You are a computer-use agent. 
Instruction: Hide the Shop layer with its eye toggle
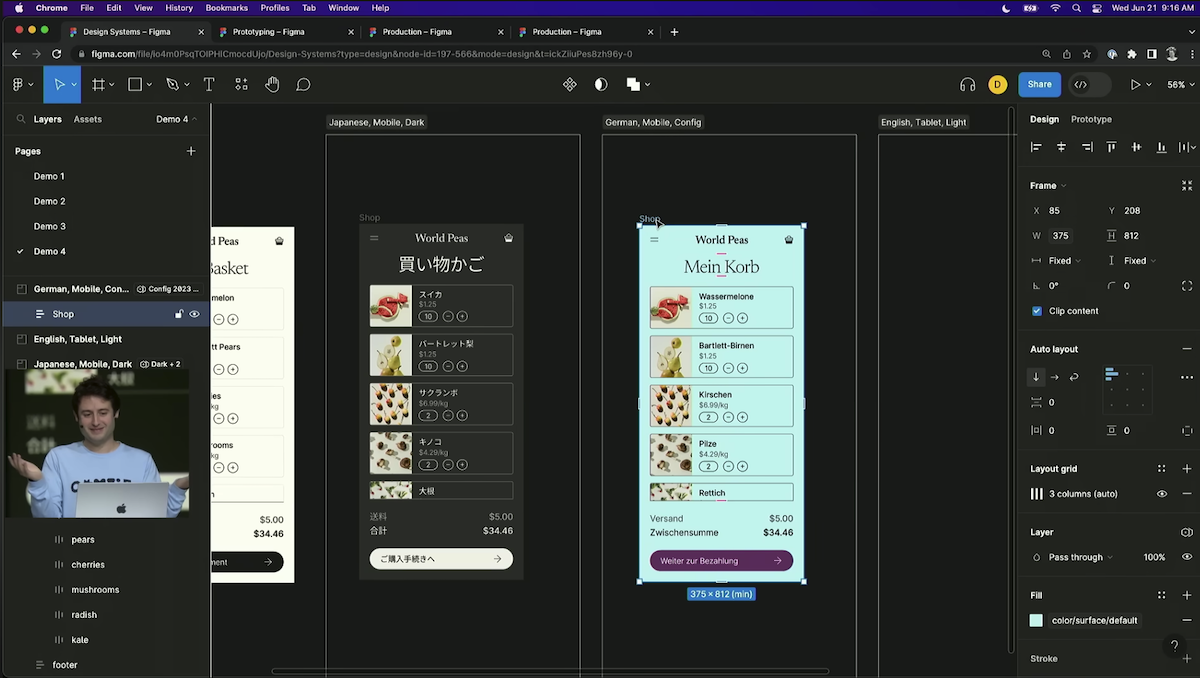point(194,313)
